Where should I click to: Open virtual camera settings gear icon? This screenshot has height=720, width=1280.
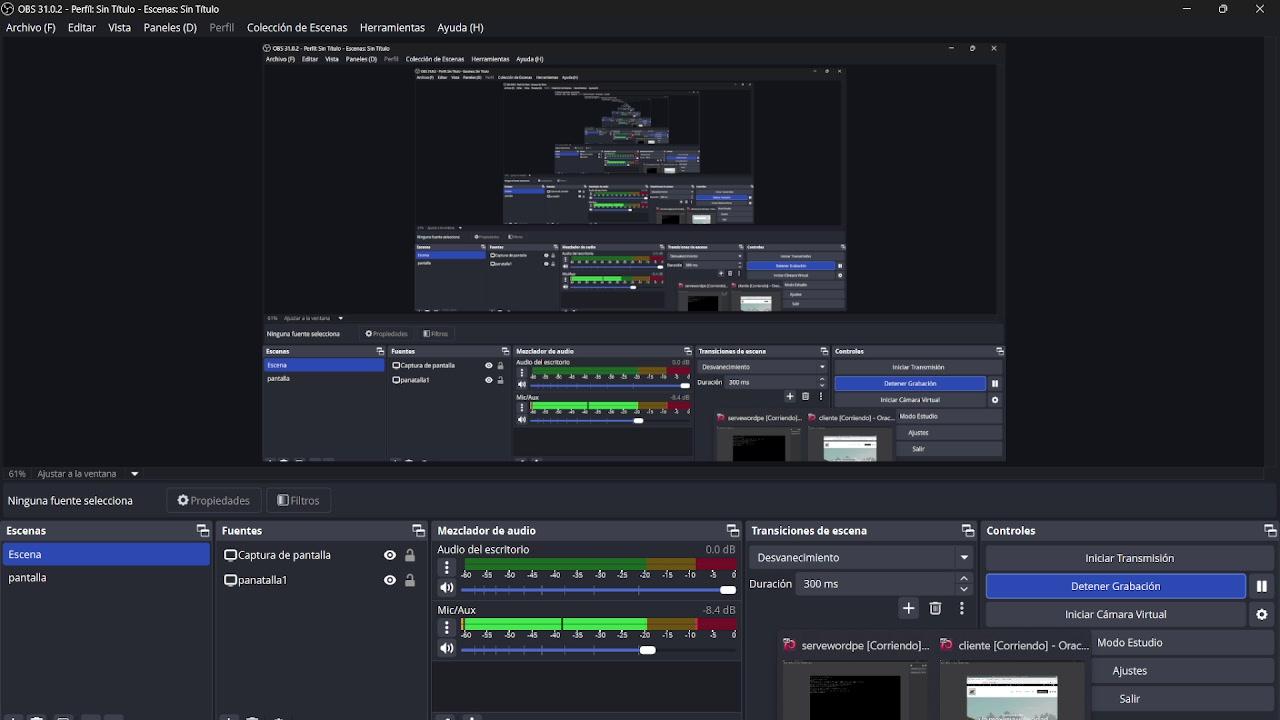click(1261, 614)
